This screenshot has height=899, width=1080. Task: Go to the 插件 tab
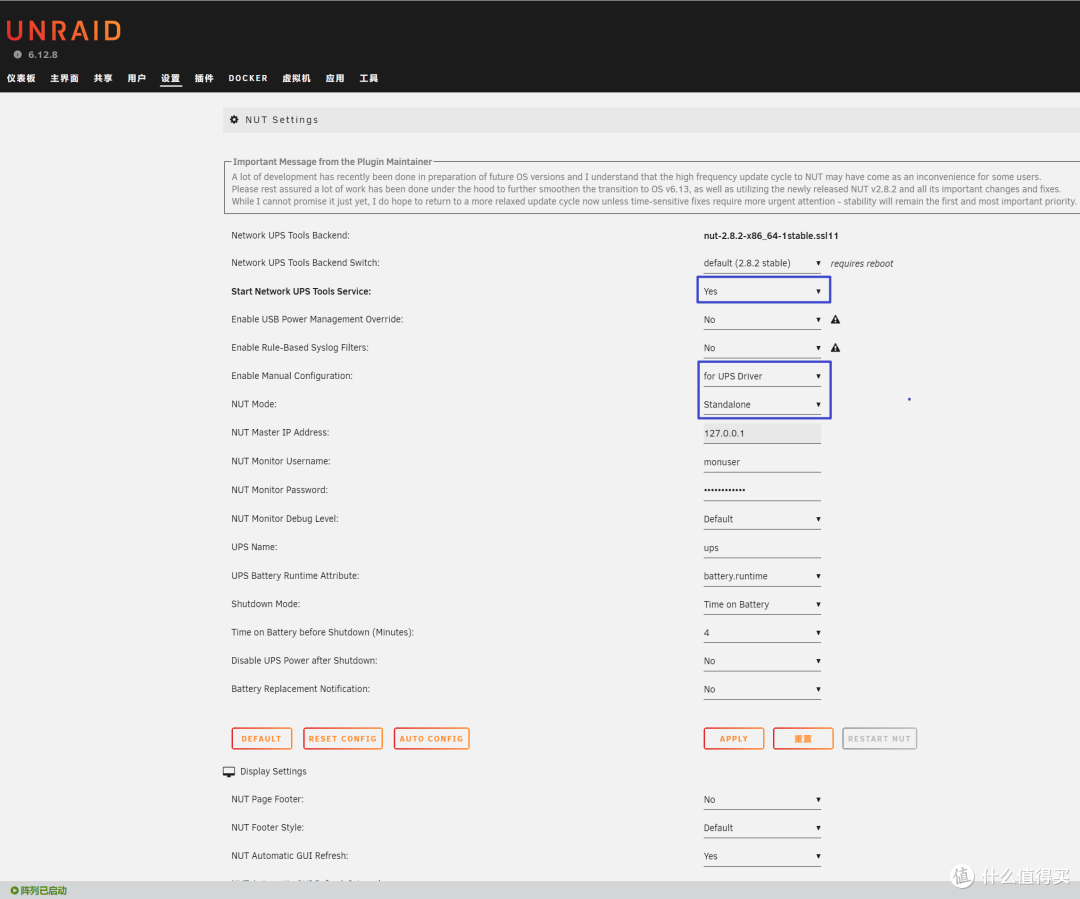click(x=204, y=78)
